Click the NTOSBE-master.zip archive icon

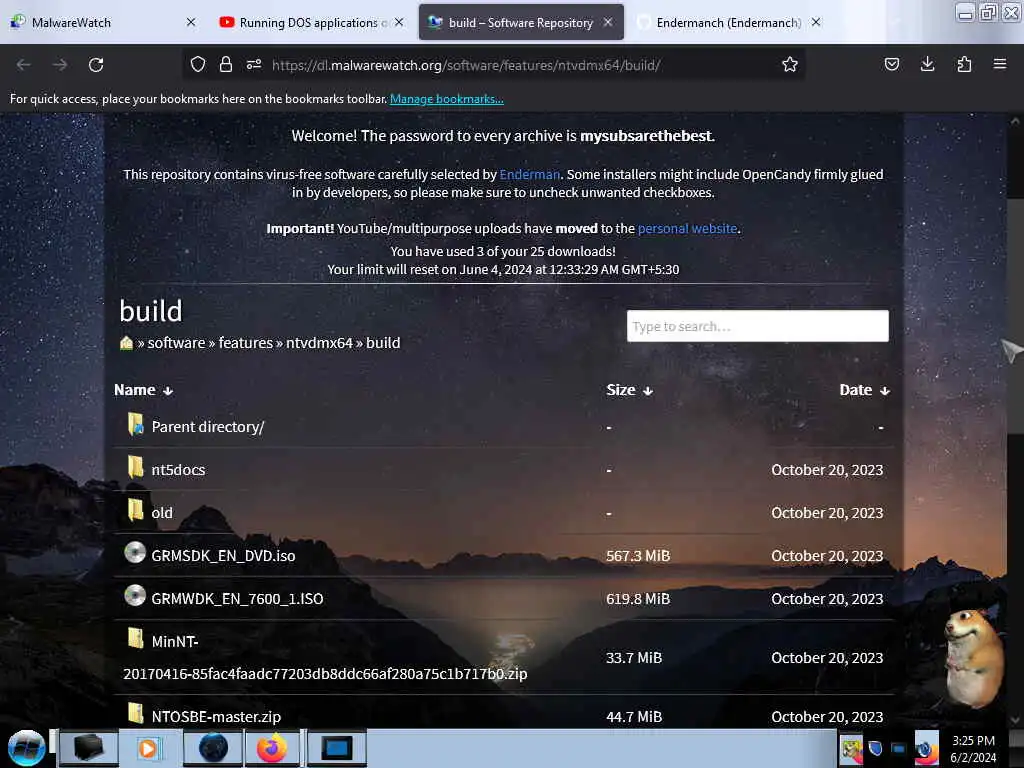coord(135,713)
